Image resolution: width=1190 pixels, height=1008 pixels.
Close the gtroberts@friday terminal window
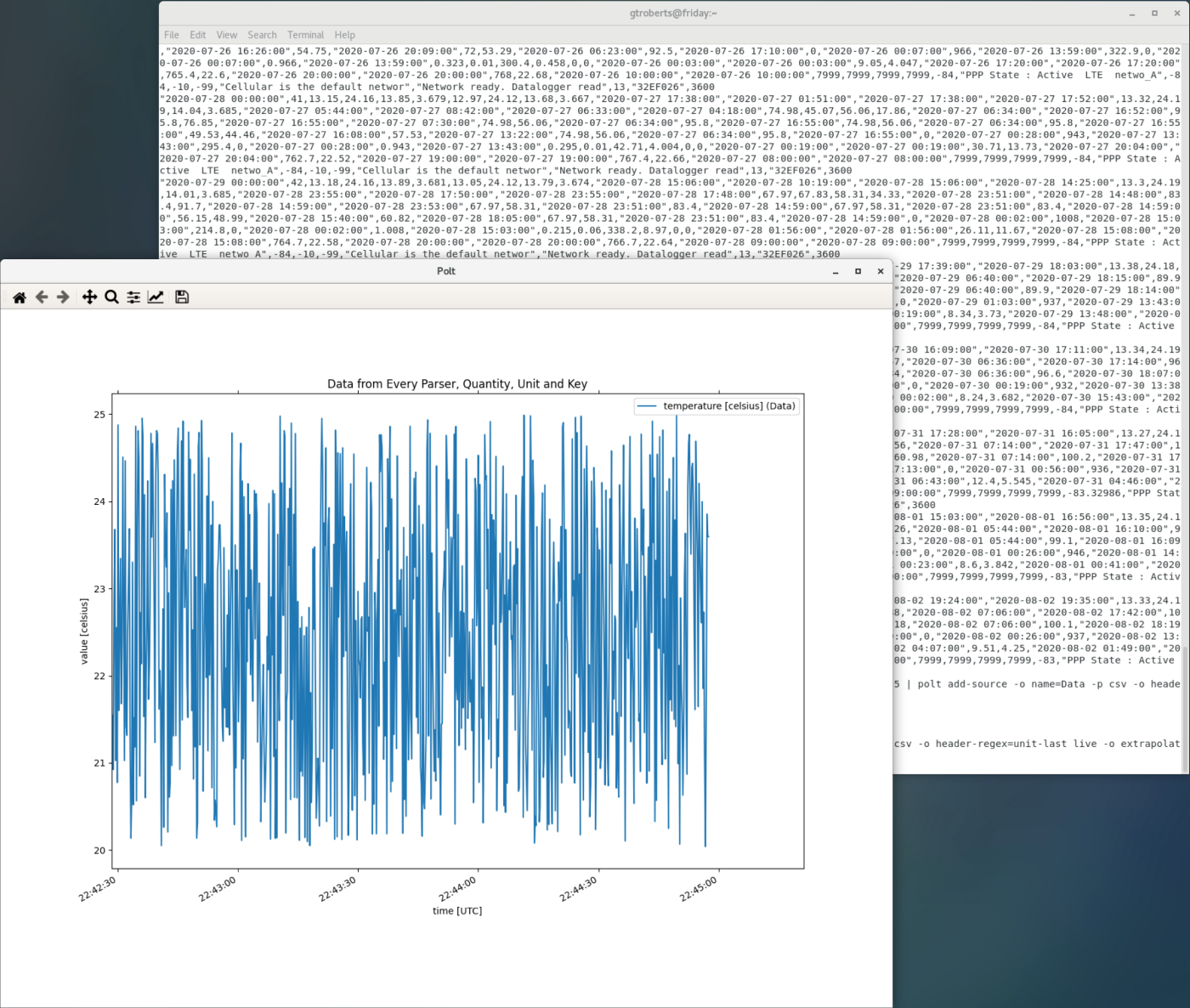coord(1177,14)
